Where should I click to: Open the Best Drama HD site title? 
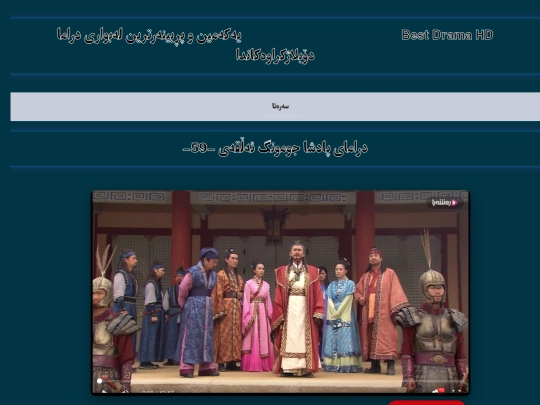click(447, 35)
